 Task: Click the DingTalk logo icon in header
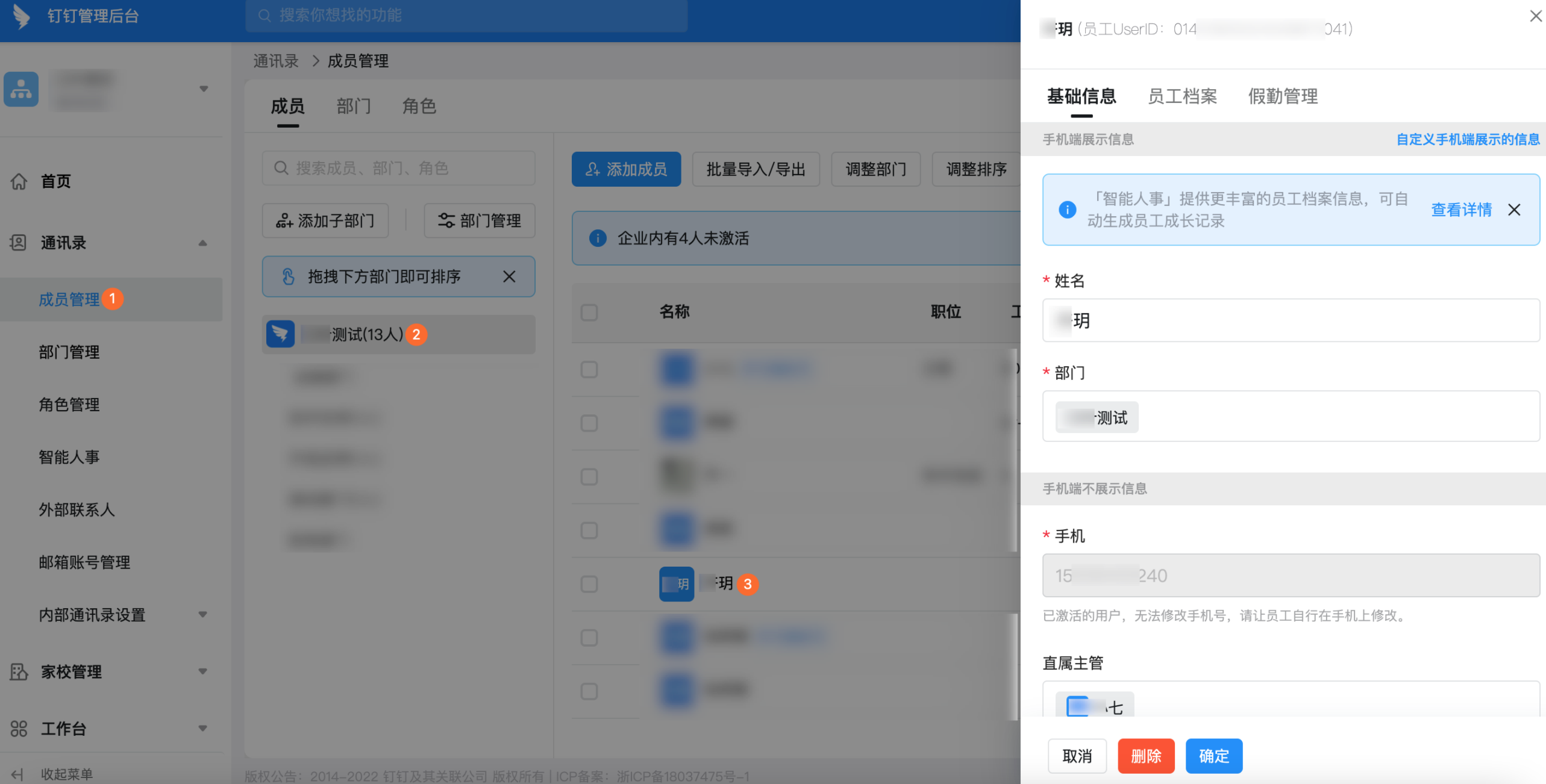point(22,16)
